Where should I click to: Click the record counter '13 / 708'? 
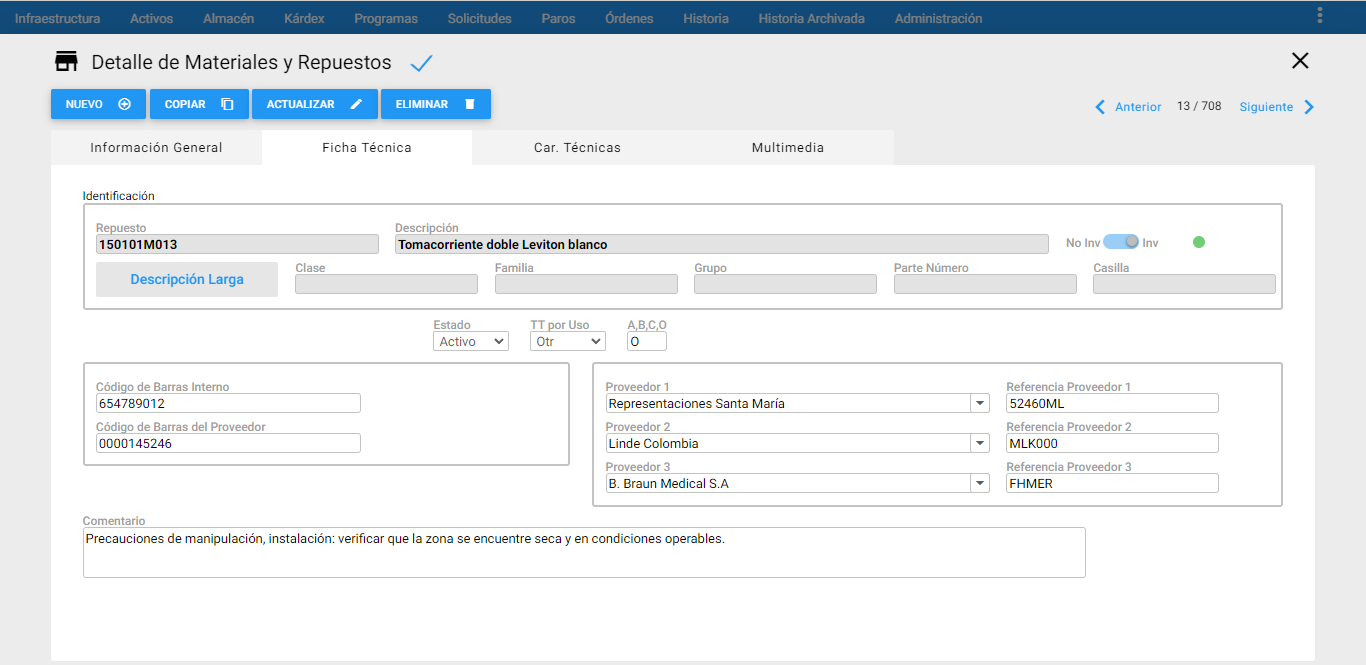click(x=1199, y=106)
